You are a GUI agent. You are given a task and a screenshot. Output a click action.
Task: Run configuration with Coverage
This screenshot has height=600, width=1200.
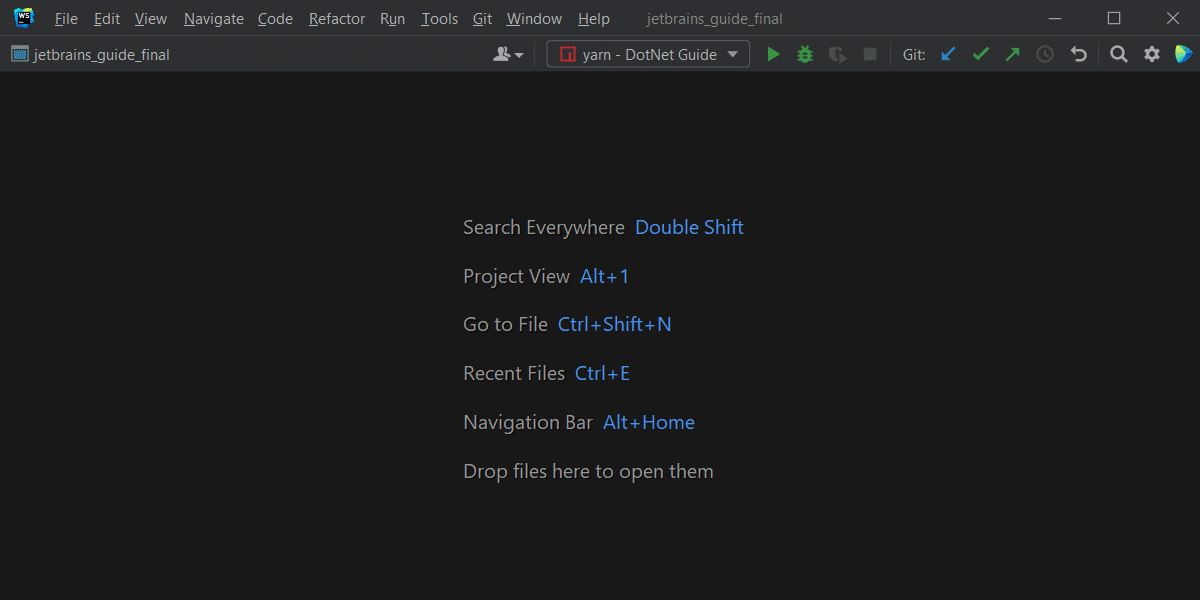837,54
